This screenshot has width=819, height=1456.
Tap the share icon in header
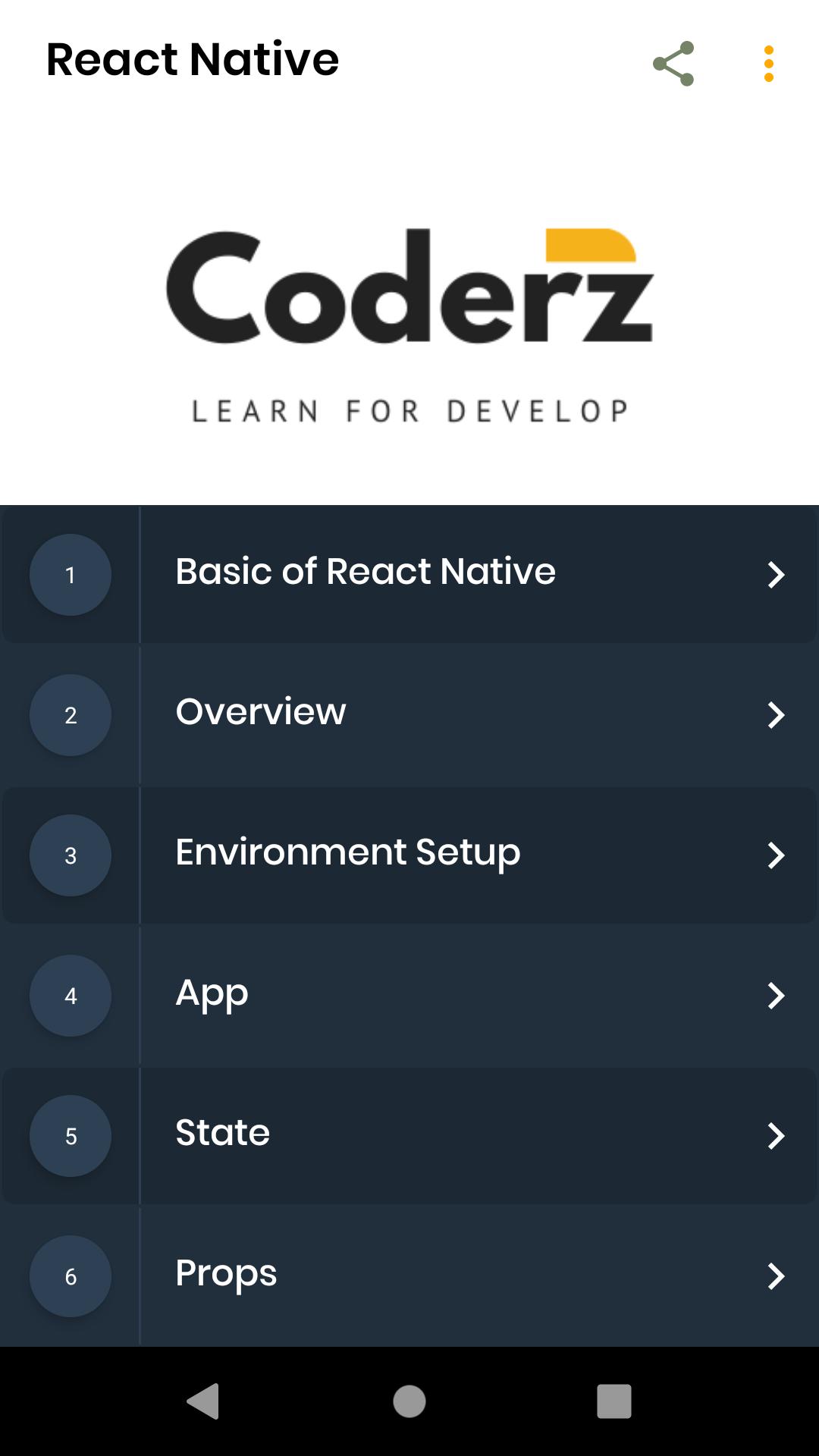tap(673, 64)
